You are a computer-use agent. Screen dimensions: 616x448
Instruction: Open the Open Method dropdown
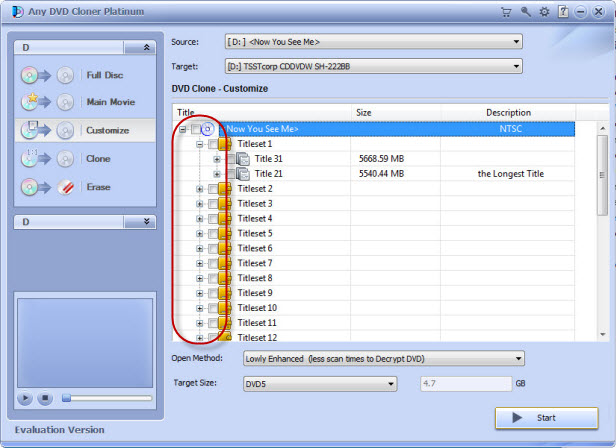pyautogui.click(x=518, y=358)
